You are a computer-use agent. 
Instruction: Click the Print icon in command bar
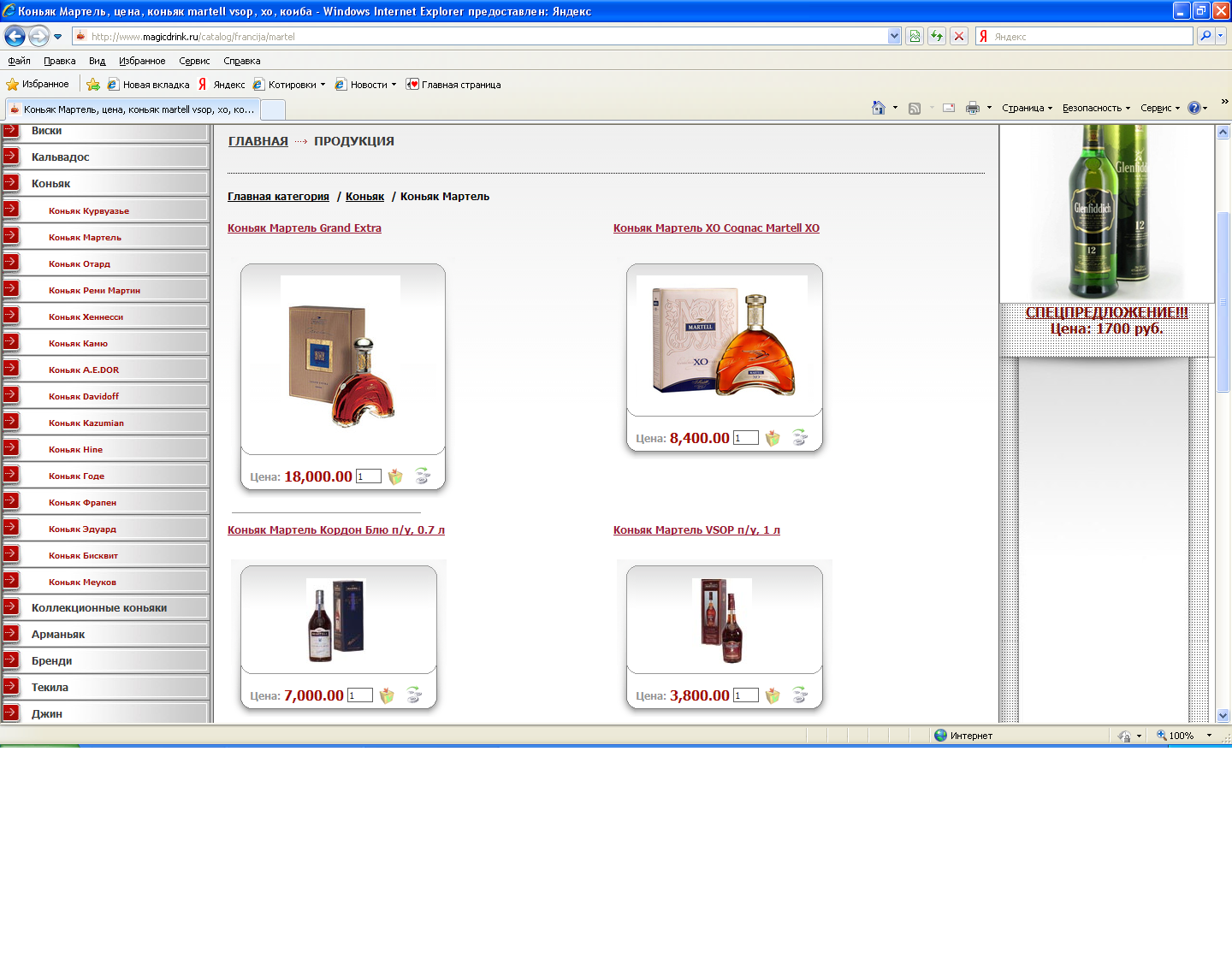972,108
